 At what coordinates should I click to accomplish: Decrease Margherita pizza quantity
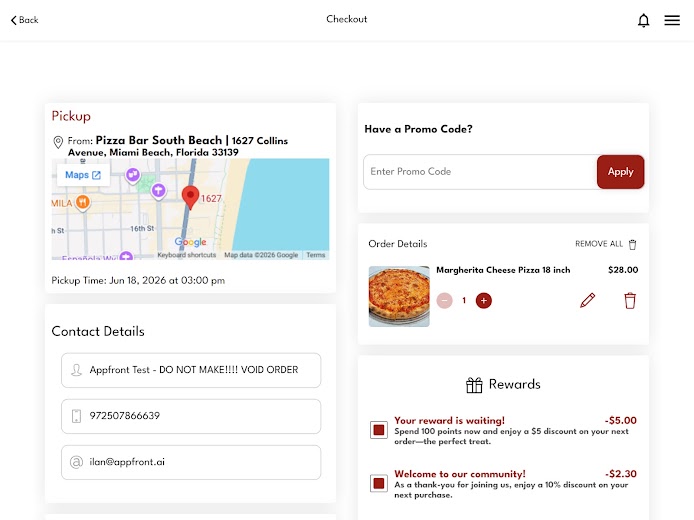(x=444, y=300)
